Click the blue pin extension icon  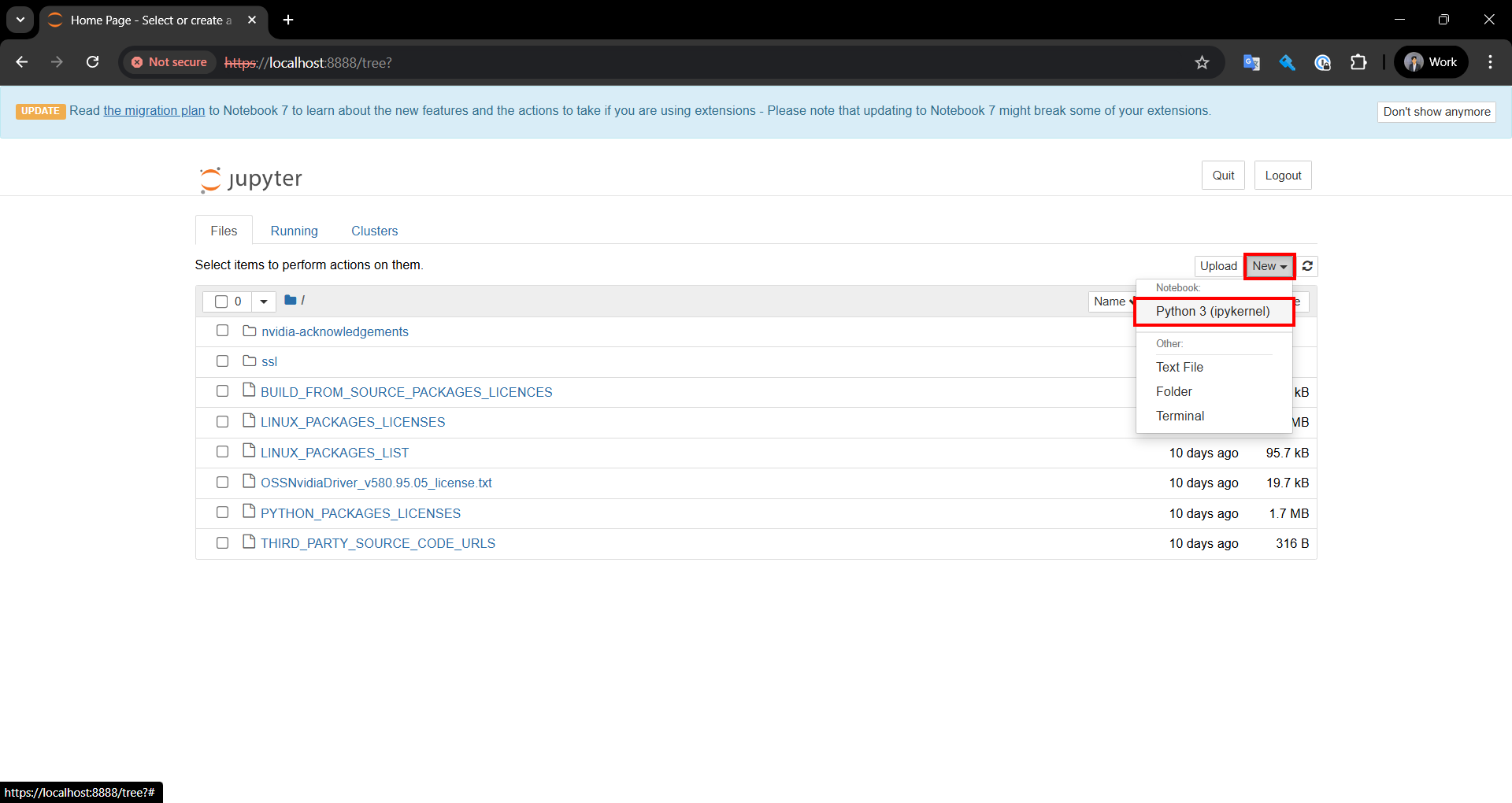pos(1287,62)
